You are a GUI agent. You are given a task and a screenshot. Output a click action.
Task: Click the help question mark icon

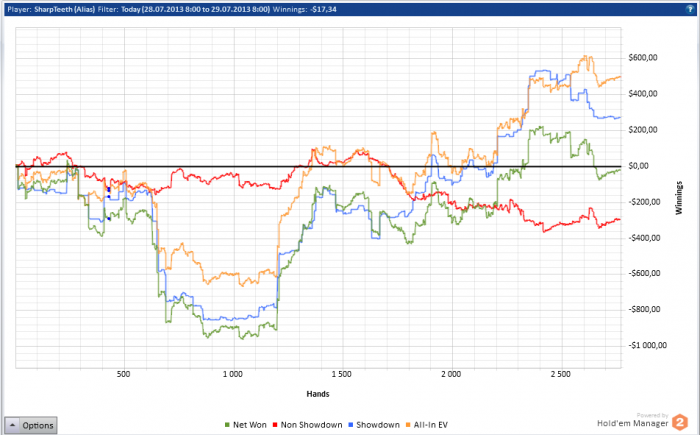[690, 9]
